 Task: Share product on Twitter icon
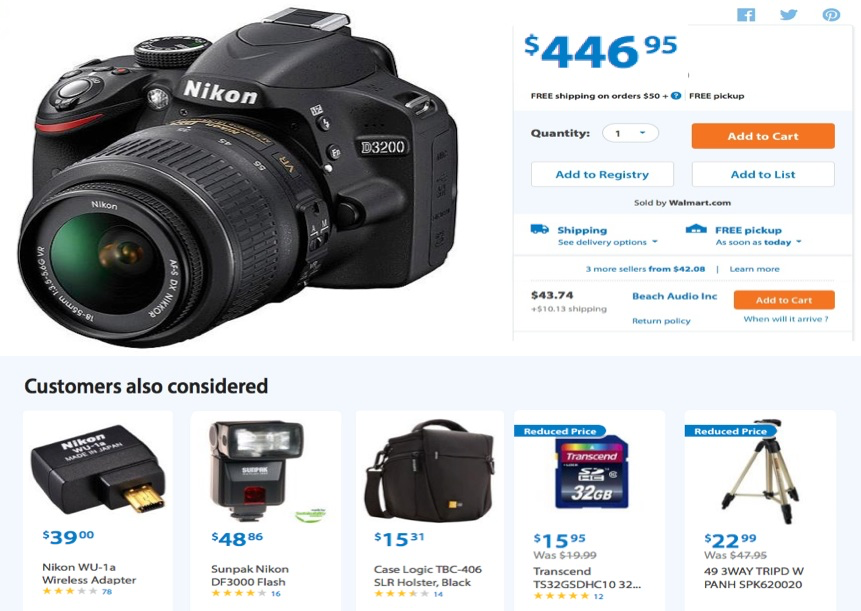(789, 14)
